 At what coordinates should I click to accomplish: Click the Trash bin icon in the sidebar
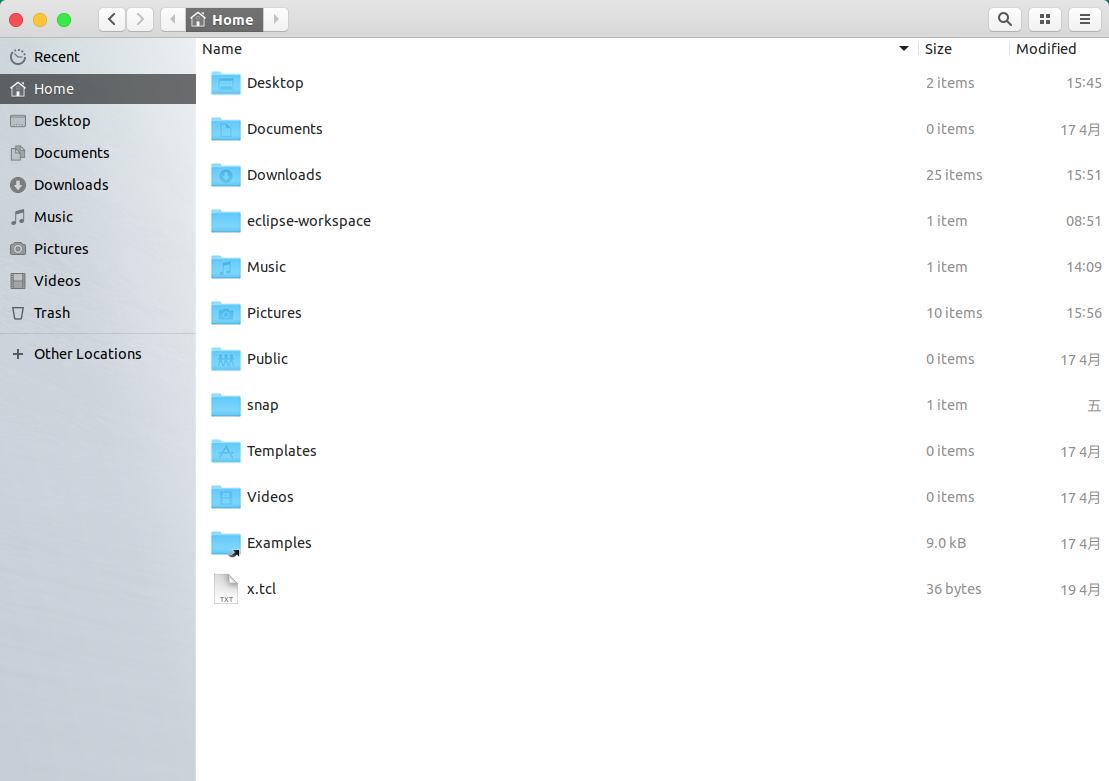coord(18,313)
